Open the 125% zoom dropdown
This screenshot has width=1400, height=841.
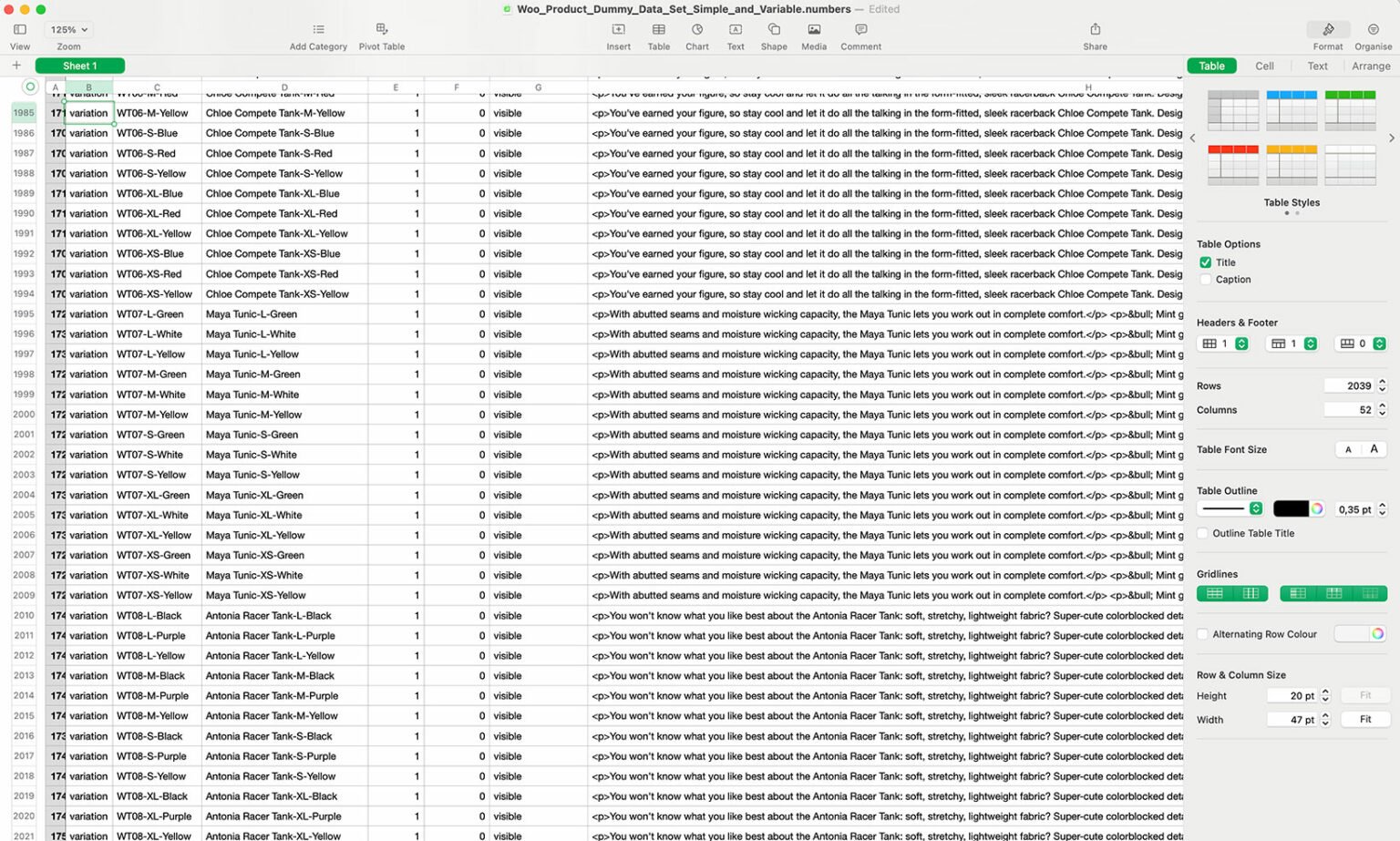[67, 29]
